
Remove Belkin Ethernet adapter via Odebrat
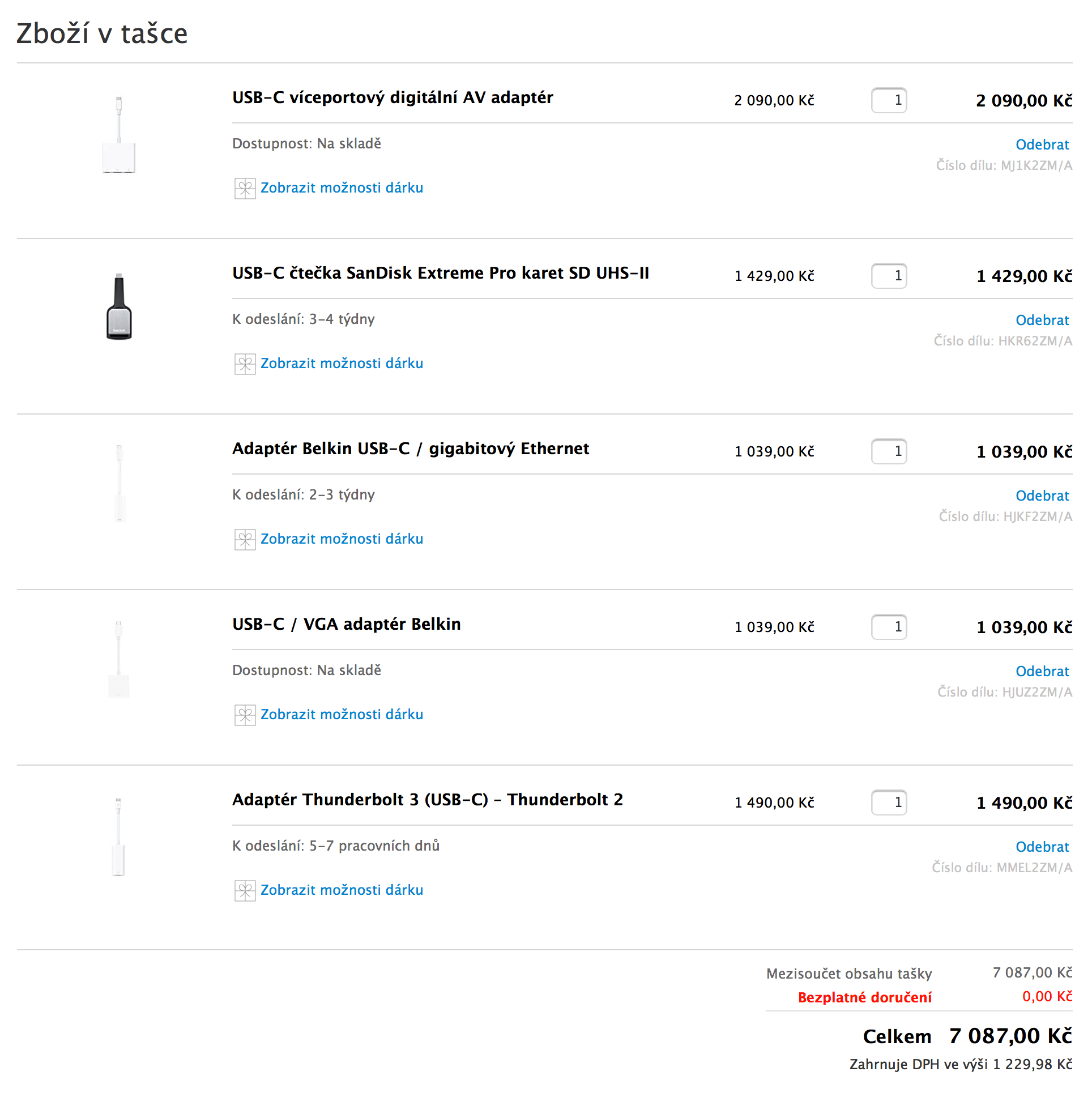click(x=1042, y=496)
